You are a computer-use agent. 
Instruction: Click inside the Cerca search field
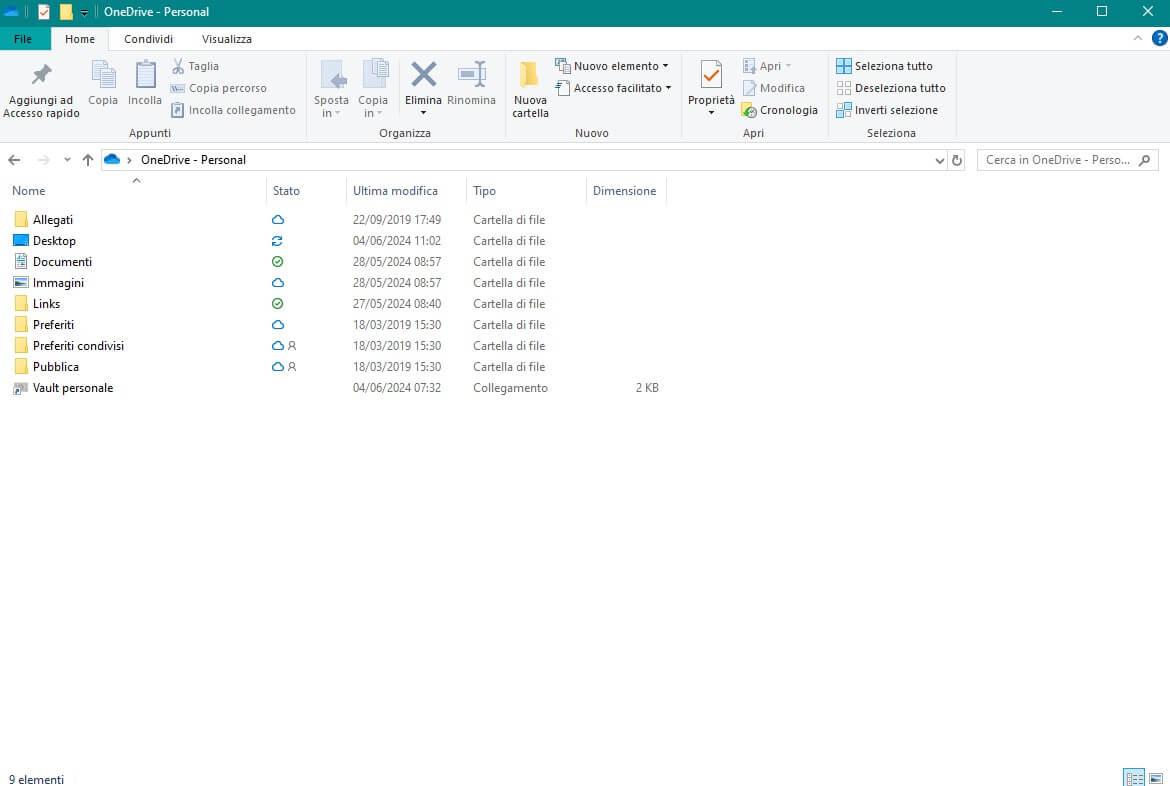[1050, 159]
